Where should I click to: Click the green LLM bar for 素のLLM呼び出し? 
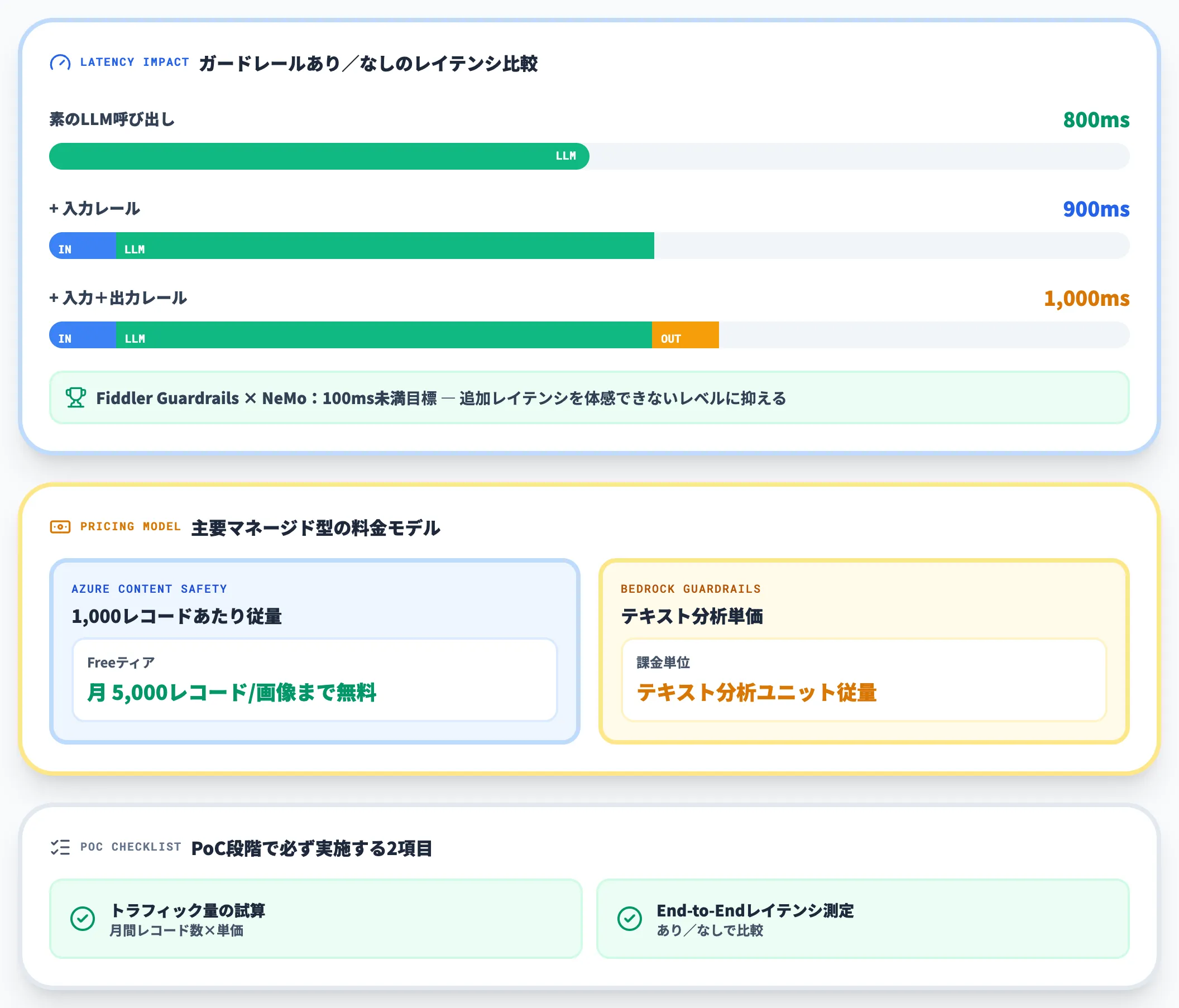(x=319, y=156)
